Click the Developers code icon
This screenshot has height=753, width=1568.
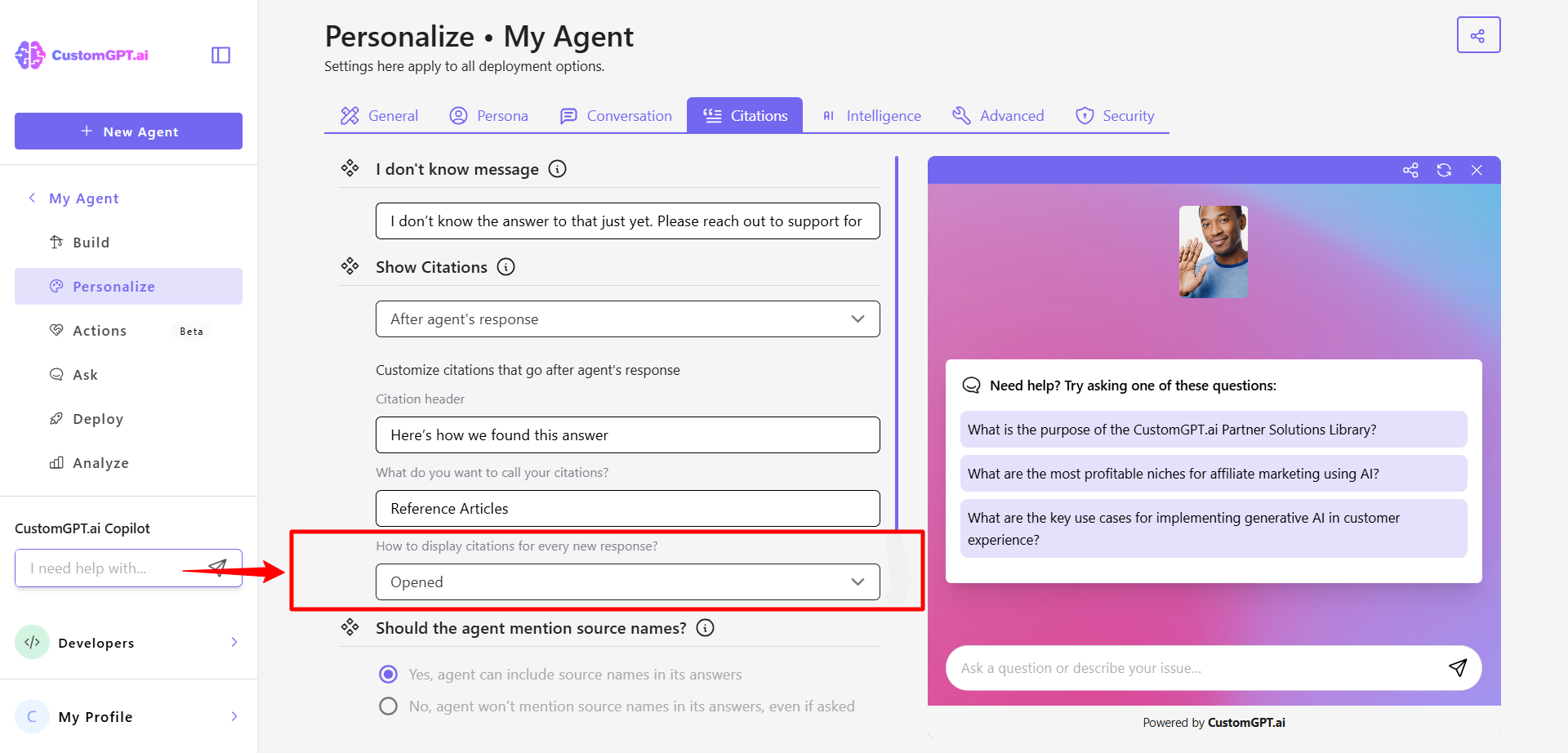pos(32,642)
